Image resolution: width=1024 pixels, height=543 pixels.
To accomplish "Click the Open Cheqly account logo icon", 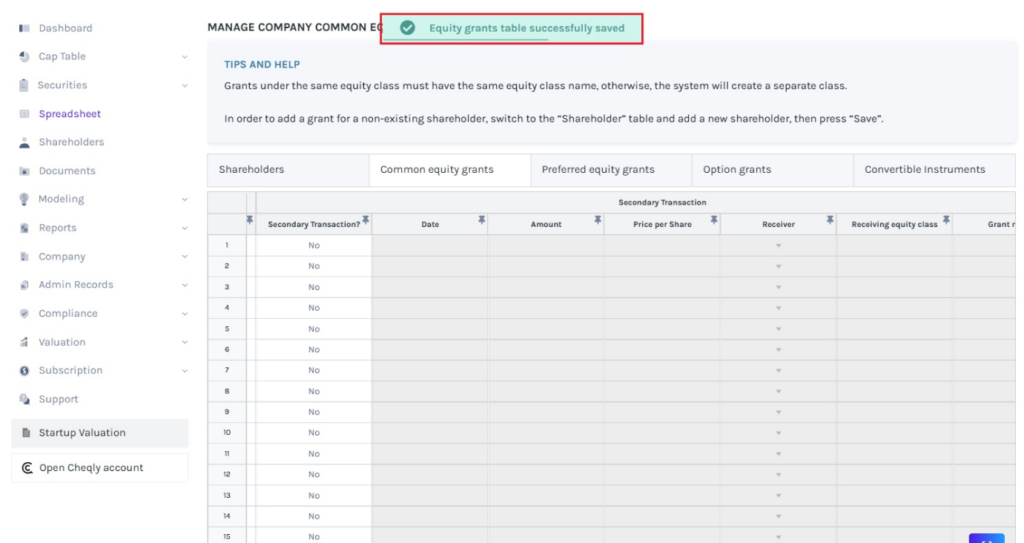I will 26,468.
